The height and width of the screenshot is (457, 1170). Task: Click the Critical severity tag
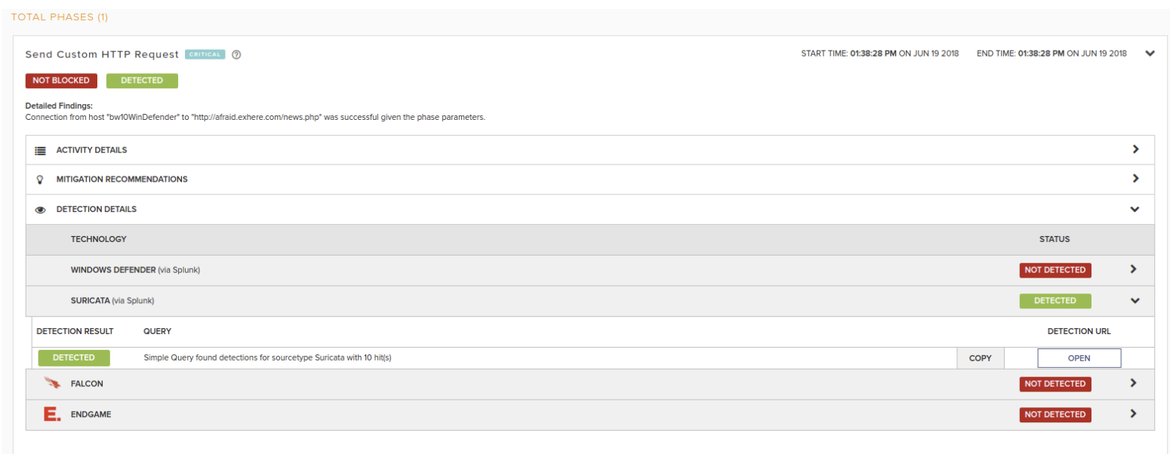pos(206,55)
